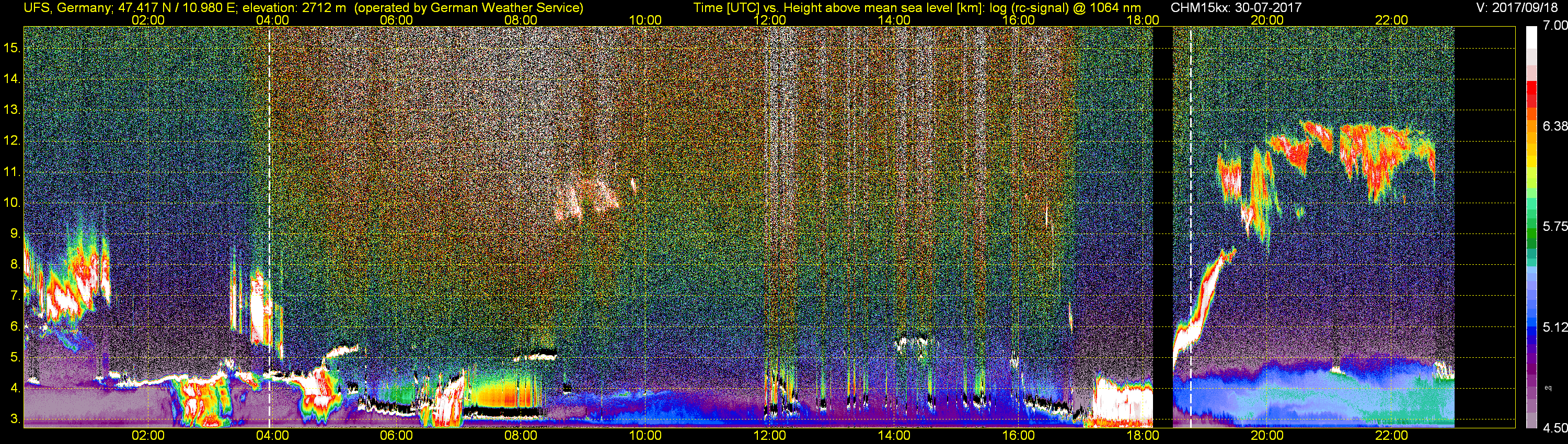The width and height of the screenshot is (1568, 444).
Task: Click the '10:00' label on bottom axis
Action: pos(645,436)
